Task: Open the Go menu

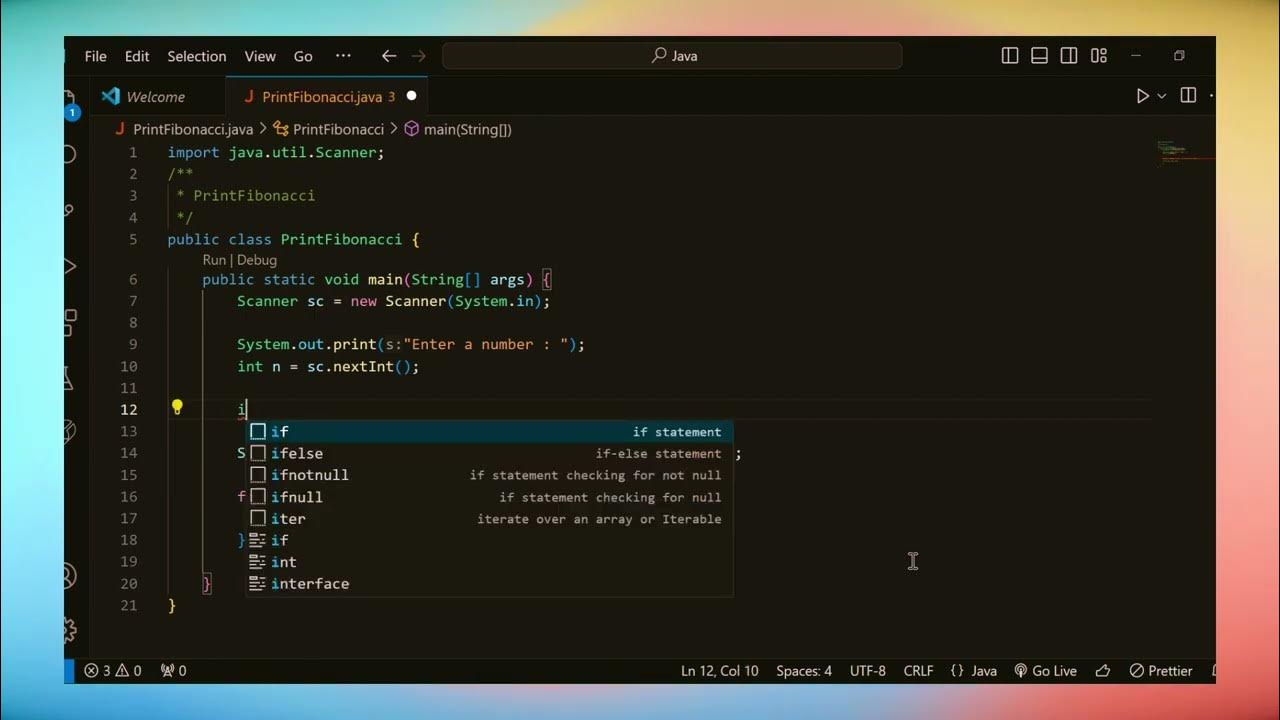Action: coord(303,56)
